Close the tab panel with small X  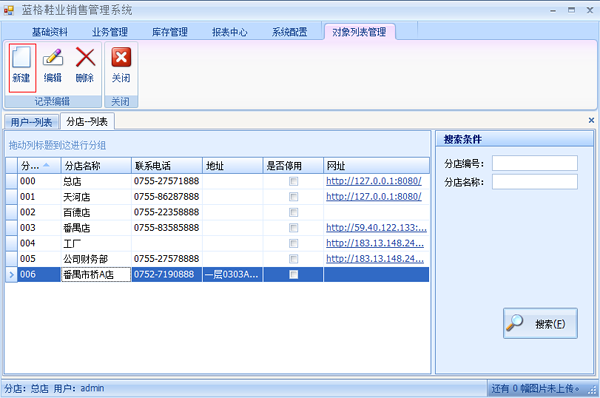591,120
